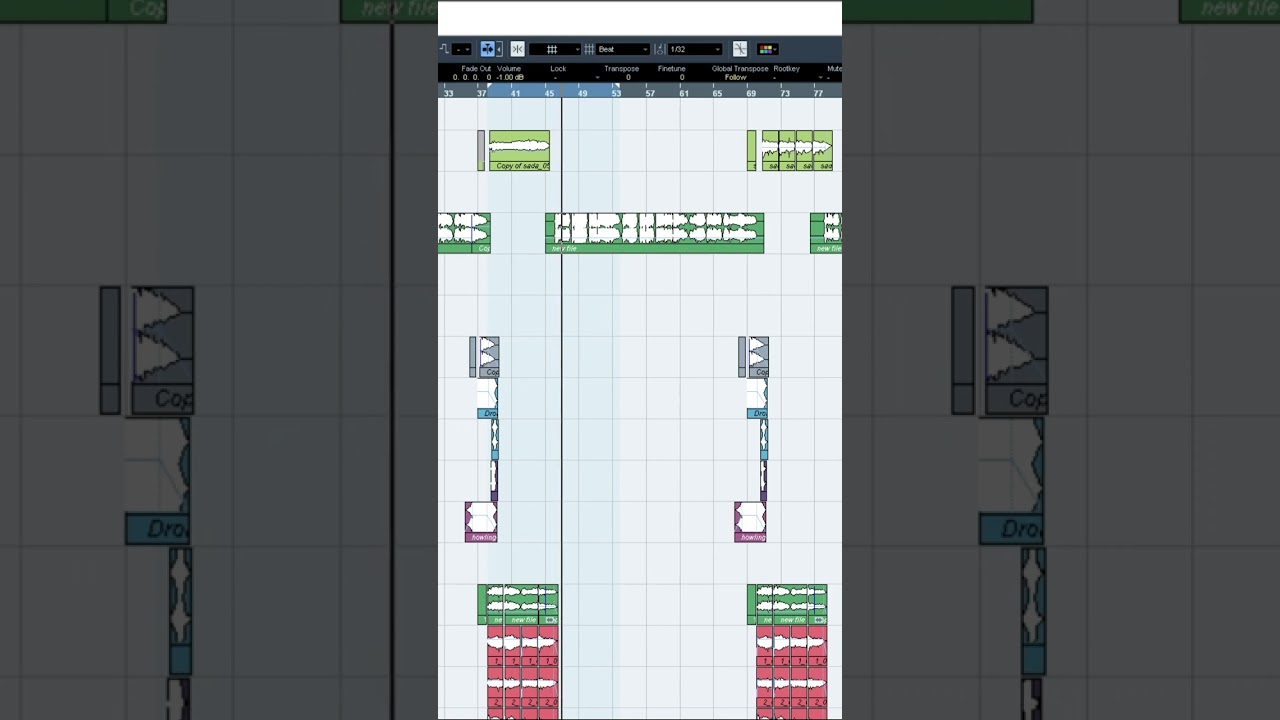Screen dimensions: 1280x720
Task: Click the left locator marker near bar 37
Action: (489, 86)
